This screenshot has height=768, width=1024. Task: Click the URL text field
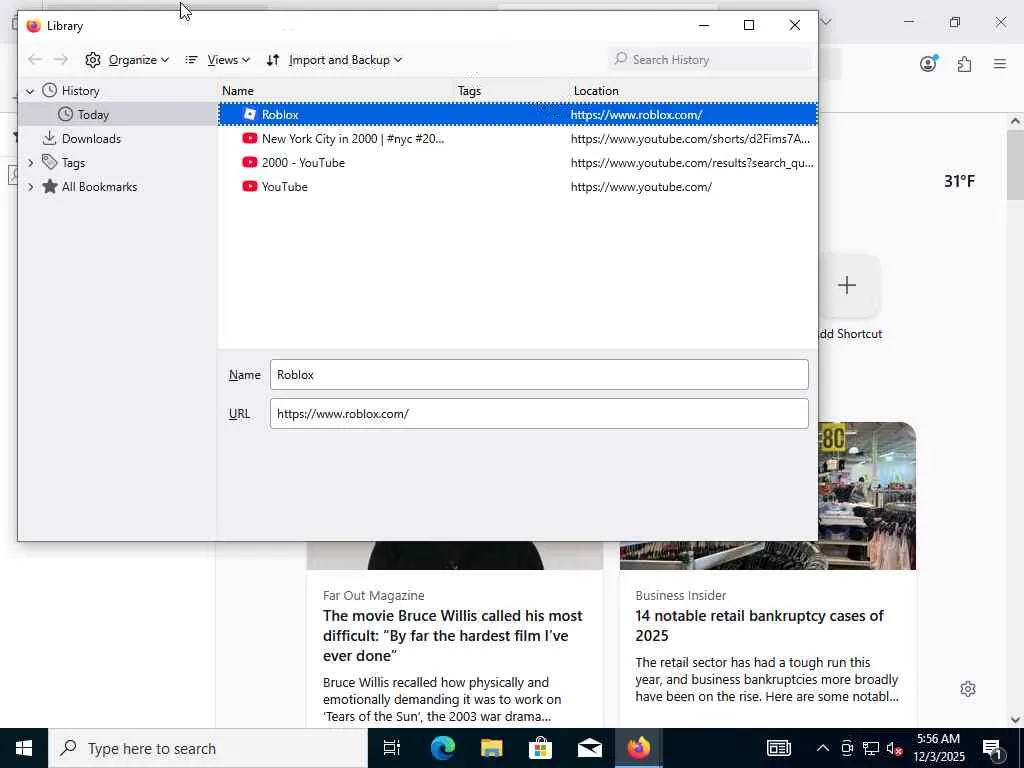point(539,413)
